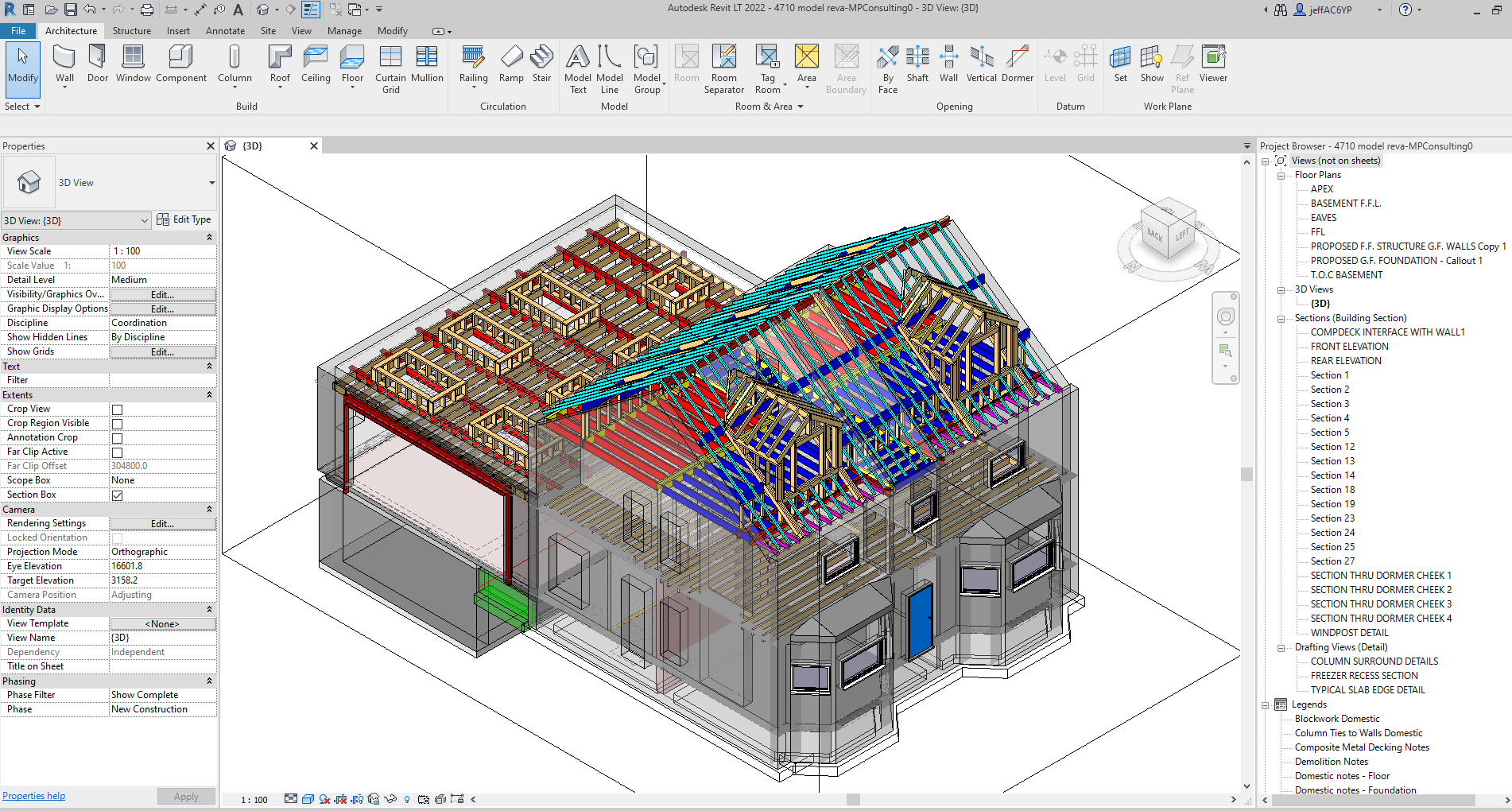Open the Properties help link
1512x811 pixels.
pos(33,796)
